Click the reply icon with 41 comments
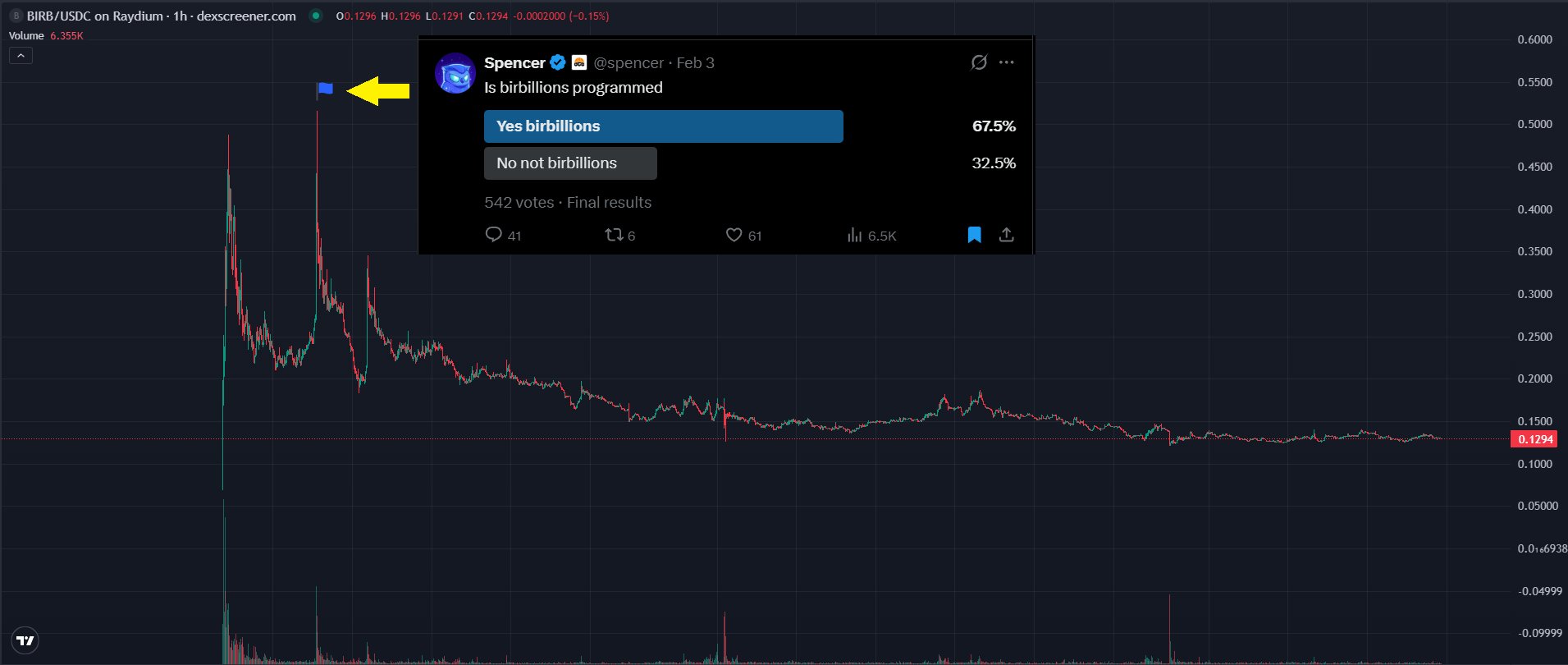 [494, 235]
